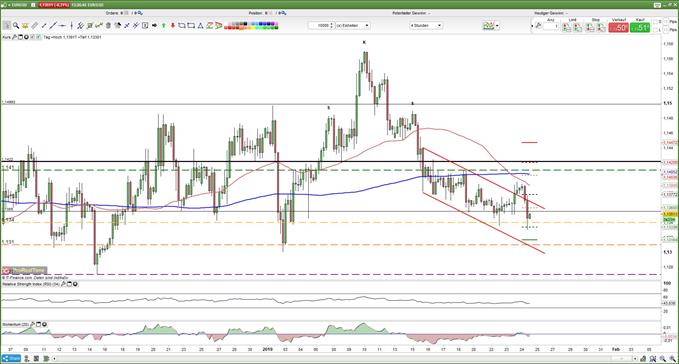679x364 pixels.
Task: Click the first Limit order icon
Action: [566, 27]
